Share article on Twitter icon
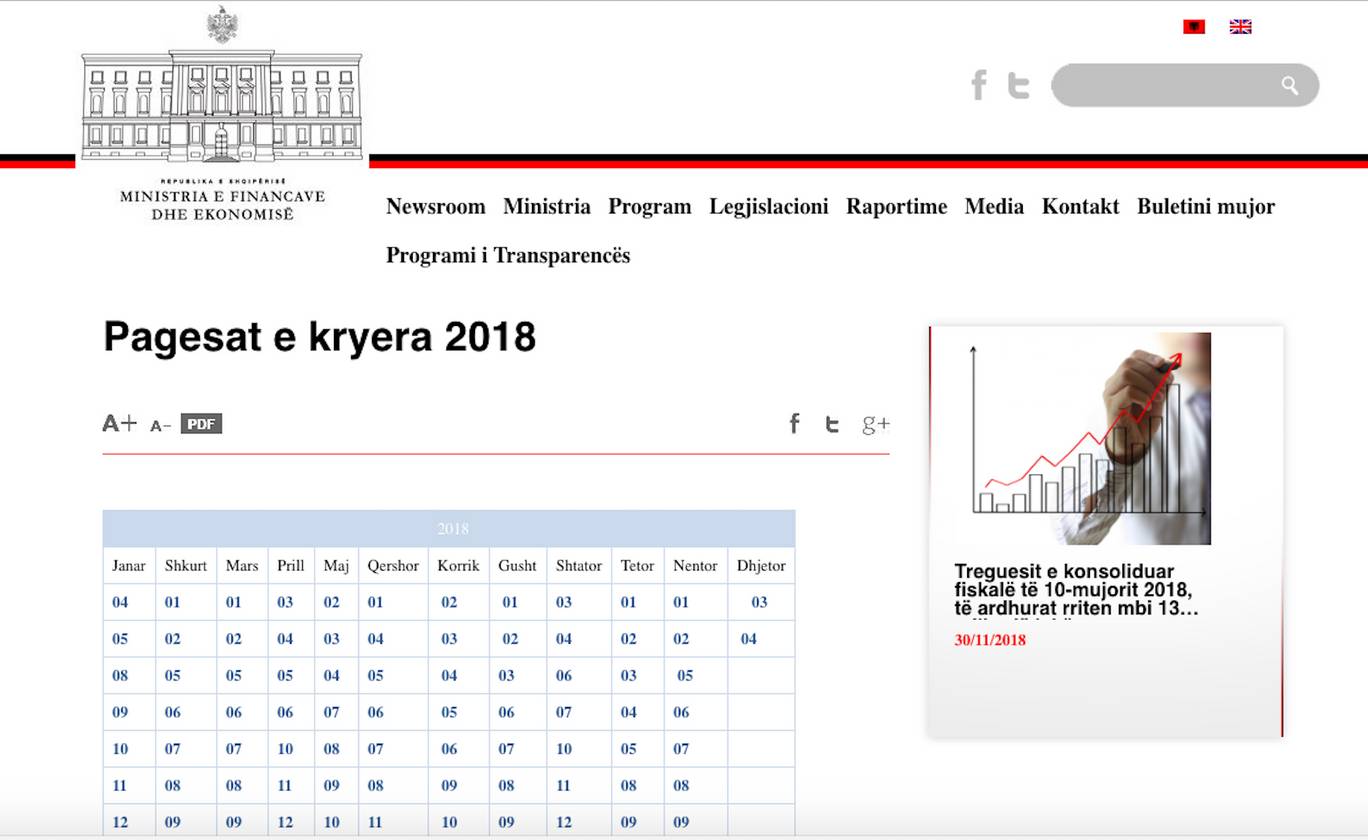Viewport: 1368px width, 840px height. click(x=832, y=424)
